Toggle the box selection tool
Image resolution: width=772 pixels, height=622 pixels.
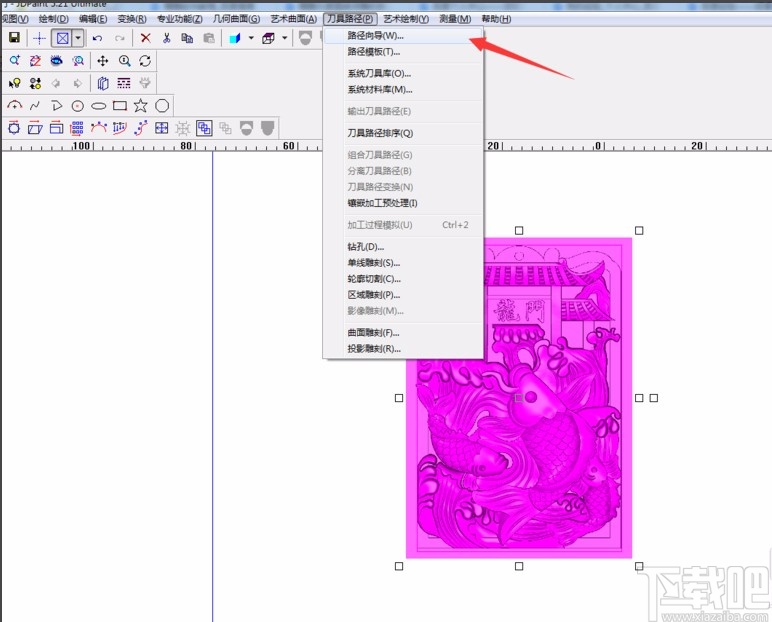62,38
